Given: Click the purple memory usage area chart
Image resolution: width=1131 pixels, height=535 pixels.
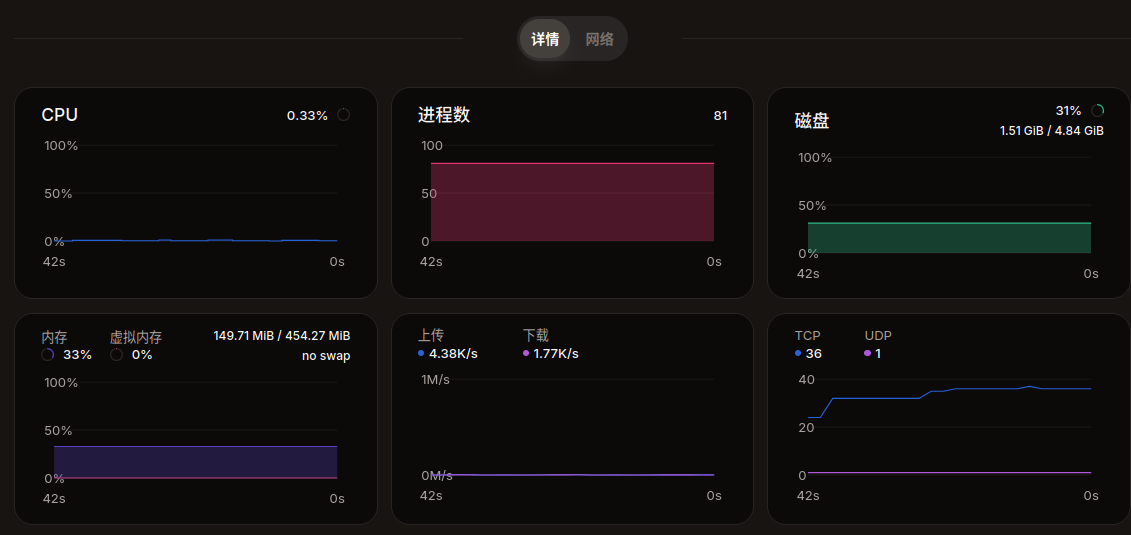Looking at the screenshot, I should pyautogui.click(x=195, y=462).
